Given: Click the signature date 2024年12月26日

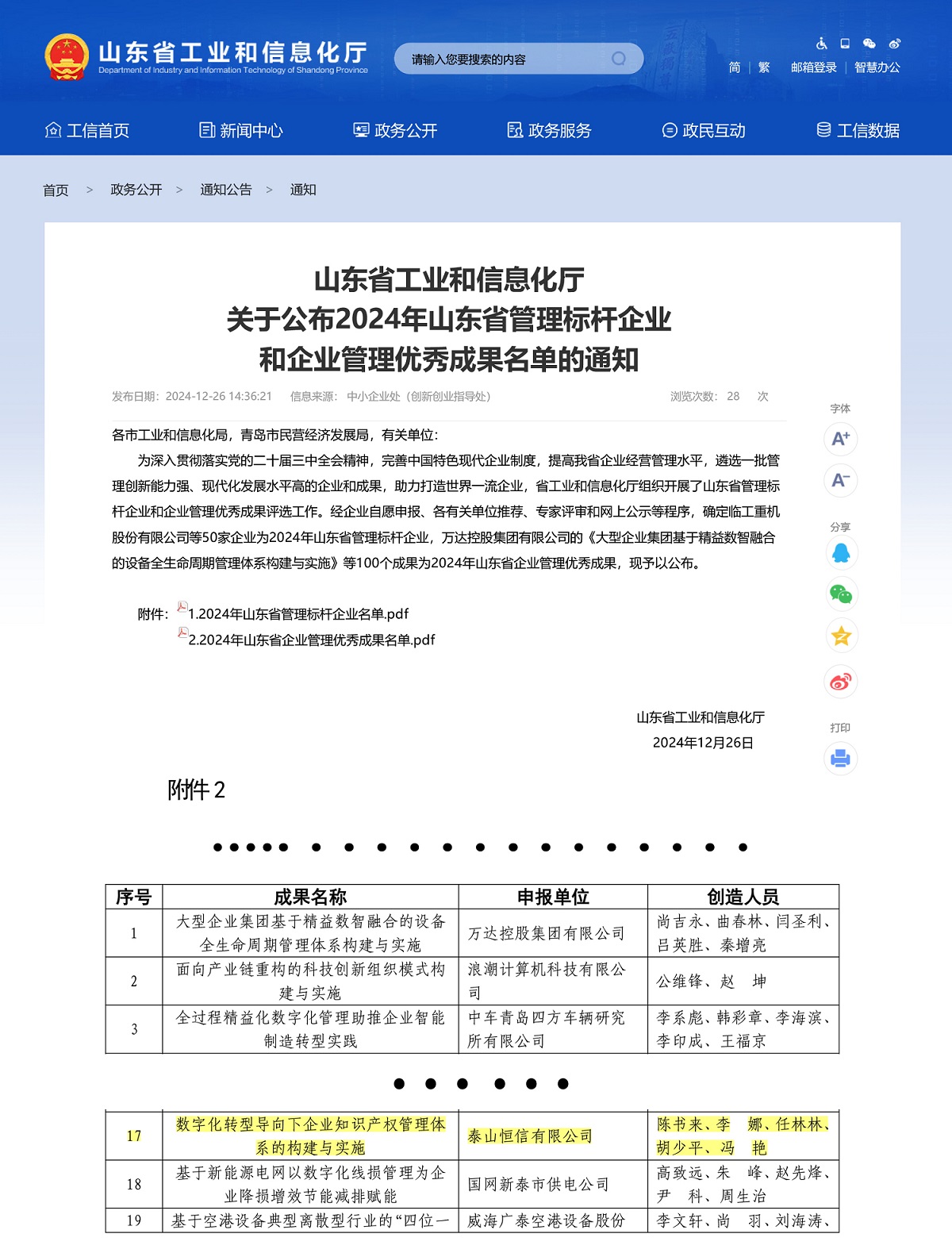Looking at the screenshot, I should [703, 743].
